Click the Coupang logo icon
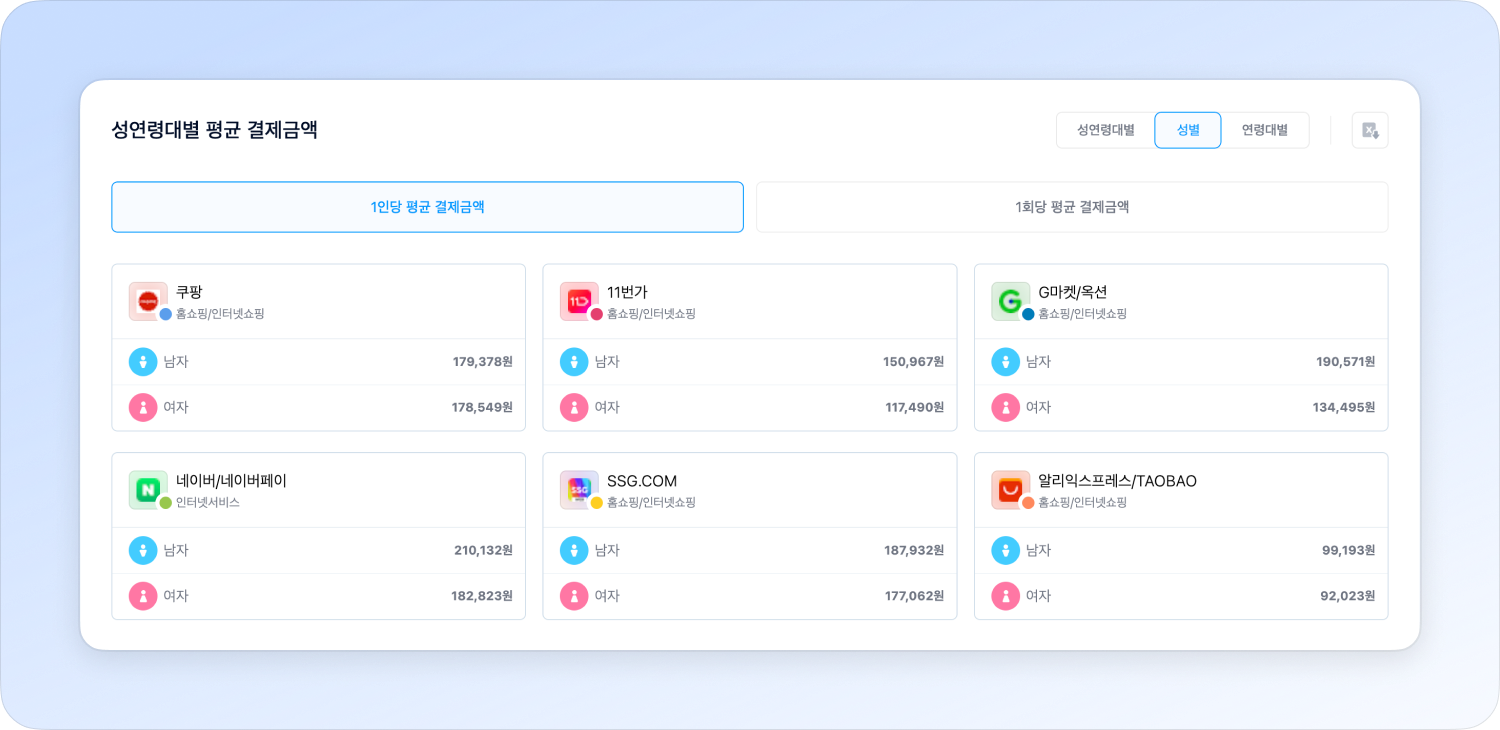Image resolution: width=1500 pixels, height=730 pixels. tap(147, 300)
